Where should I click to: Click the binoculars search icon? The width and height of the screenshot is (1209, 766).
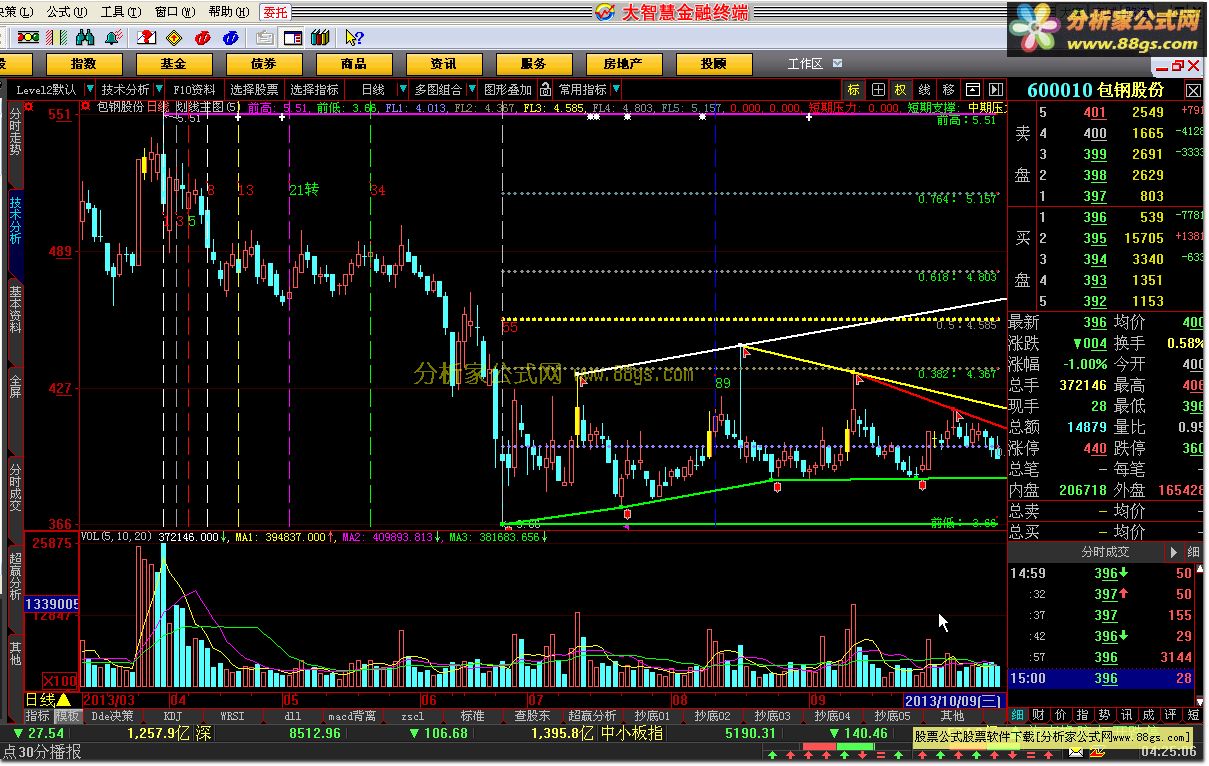point(85,38)
